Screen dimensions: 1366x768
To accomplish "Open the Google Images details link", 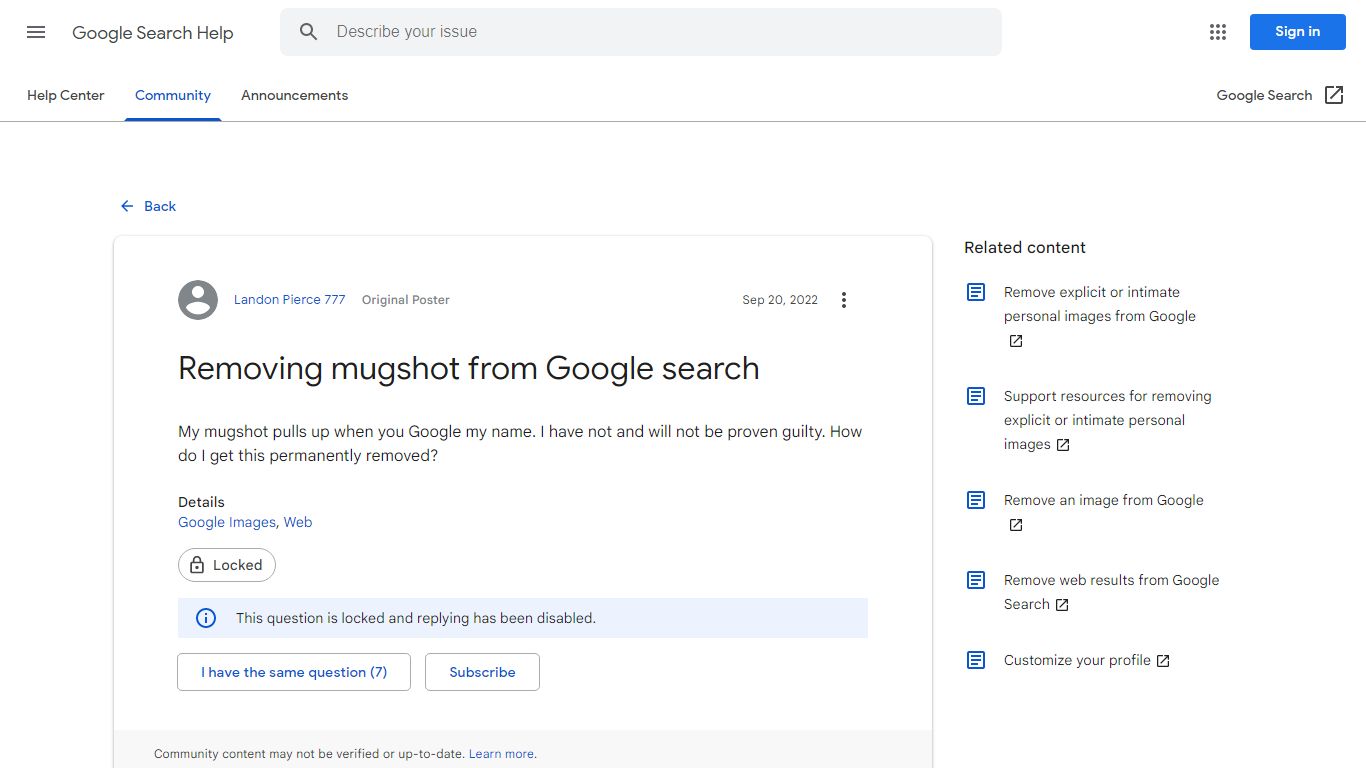I will pos(226,521).
